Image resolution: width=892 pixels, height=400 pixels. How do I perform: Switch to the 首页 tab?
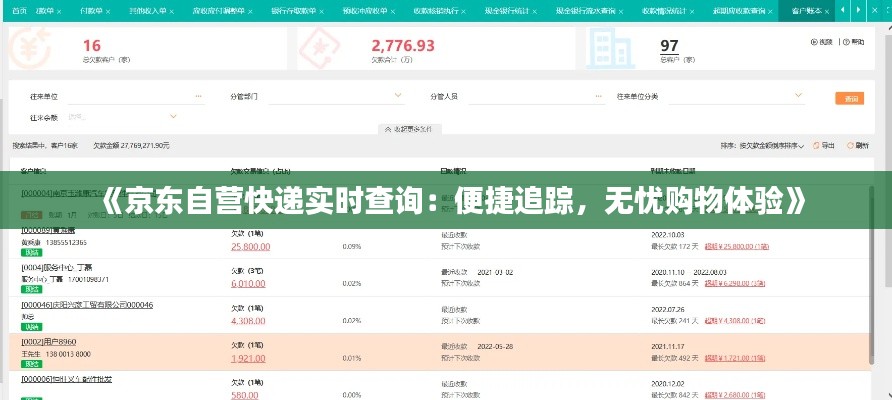point(19,11)
